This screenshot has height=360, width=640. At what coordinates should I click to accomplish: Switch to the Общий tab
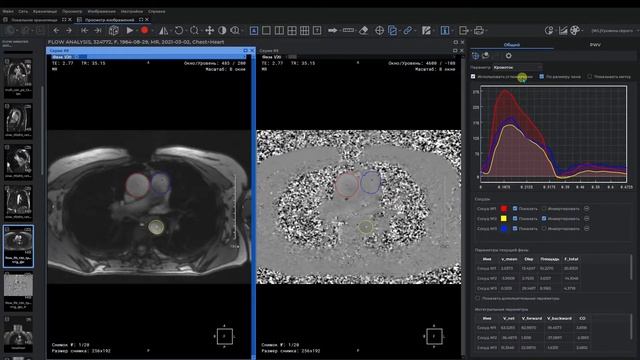pyautogui.click(x=511, y=44)
